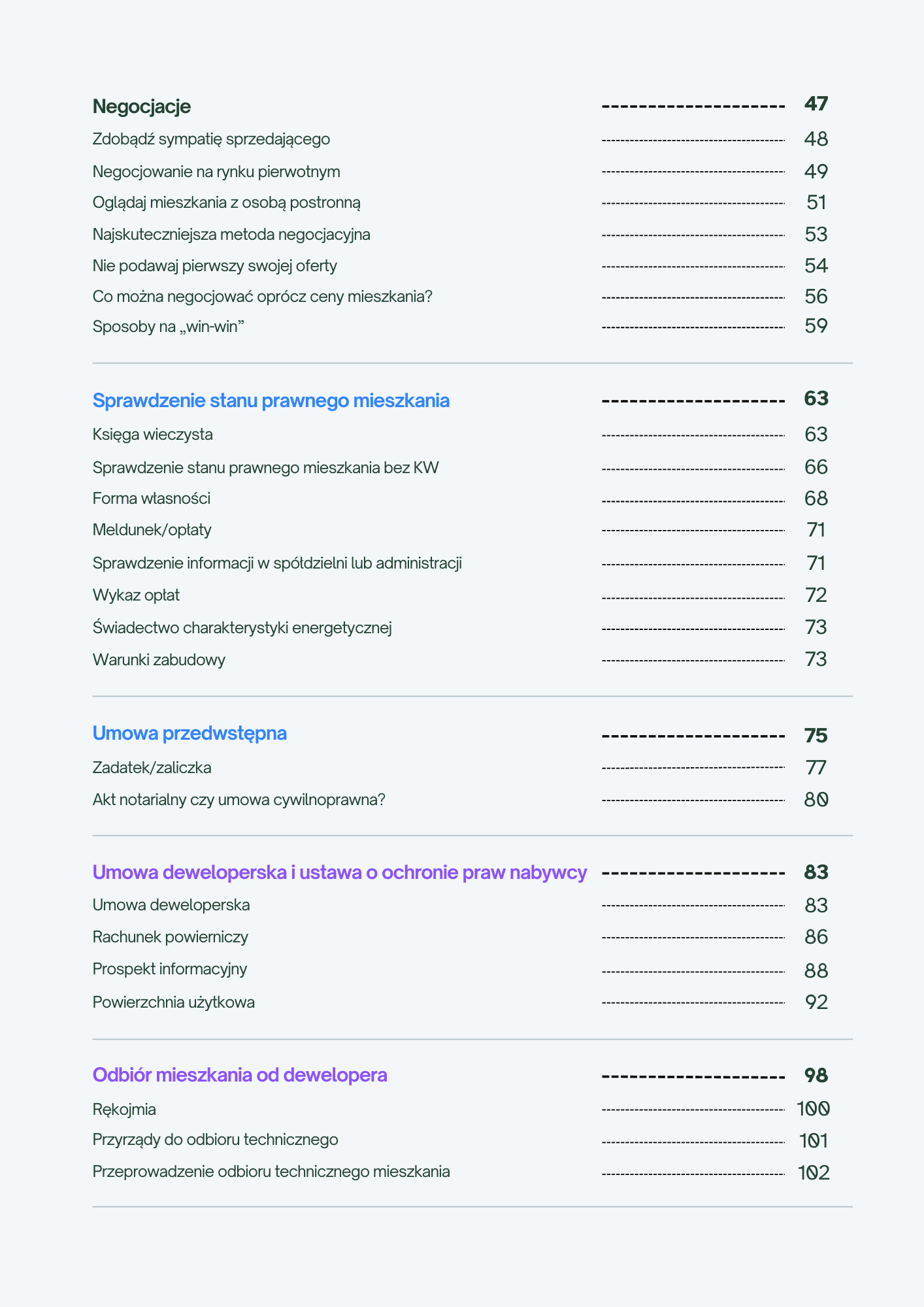Click Negocjowanie na rynku pierwotnym entry

pyautogui.click(x=216, y=172)
